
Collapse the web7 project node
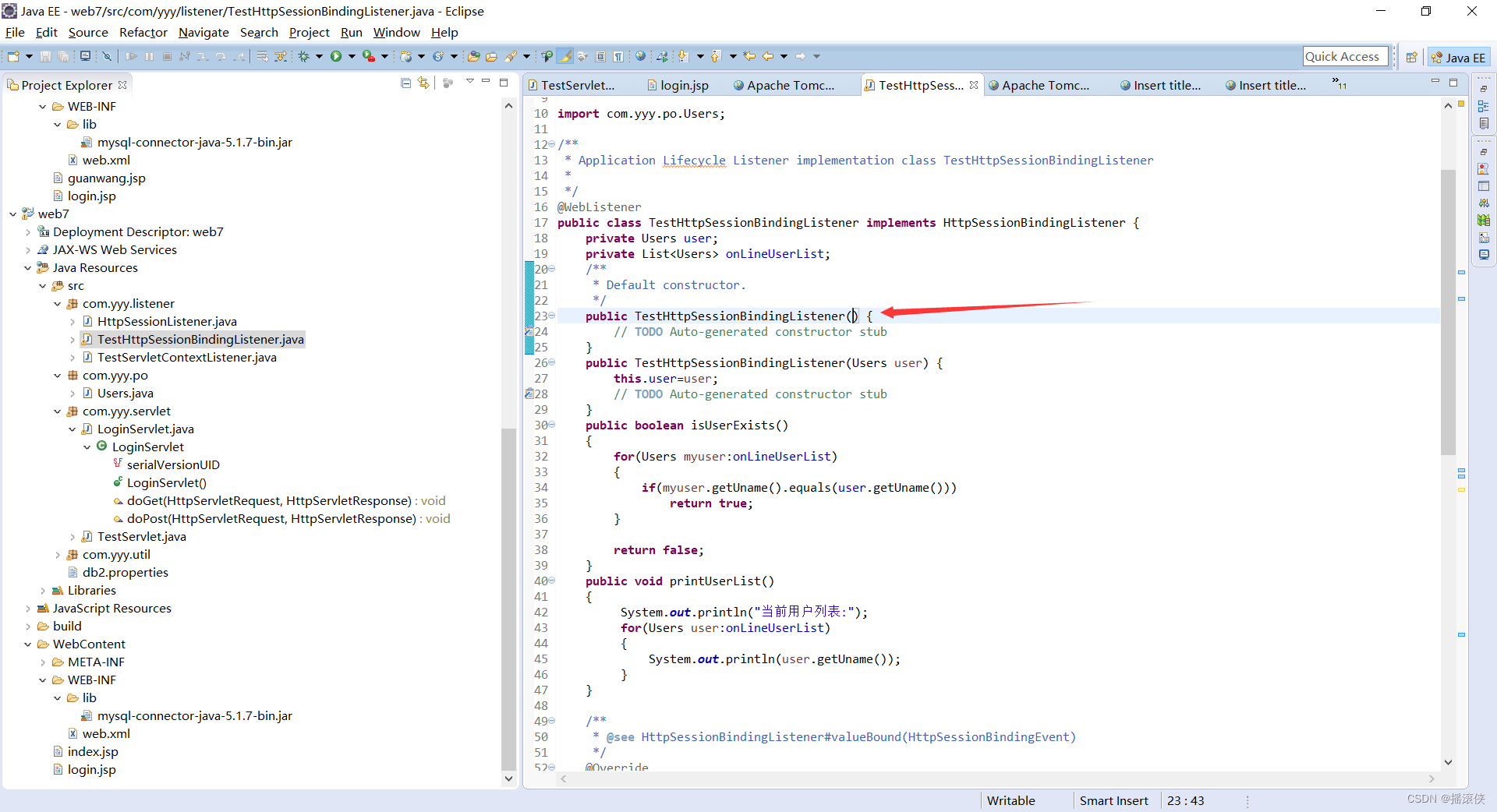13,214
